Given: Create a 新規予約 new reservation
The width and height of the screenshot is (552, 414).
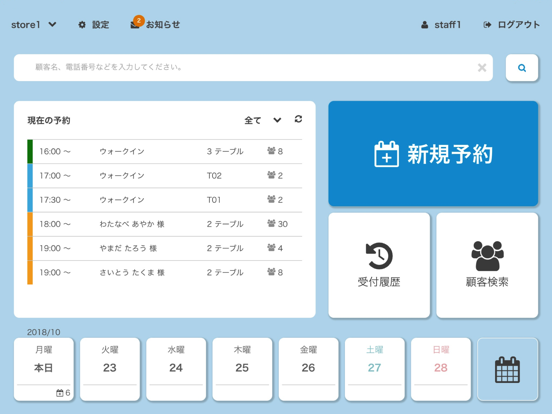Looking at the screenshot, I should pyautogui.click(x=433, y=153).
